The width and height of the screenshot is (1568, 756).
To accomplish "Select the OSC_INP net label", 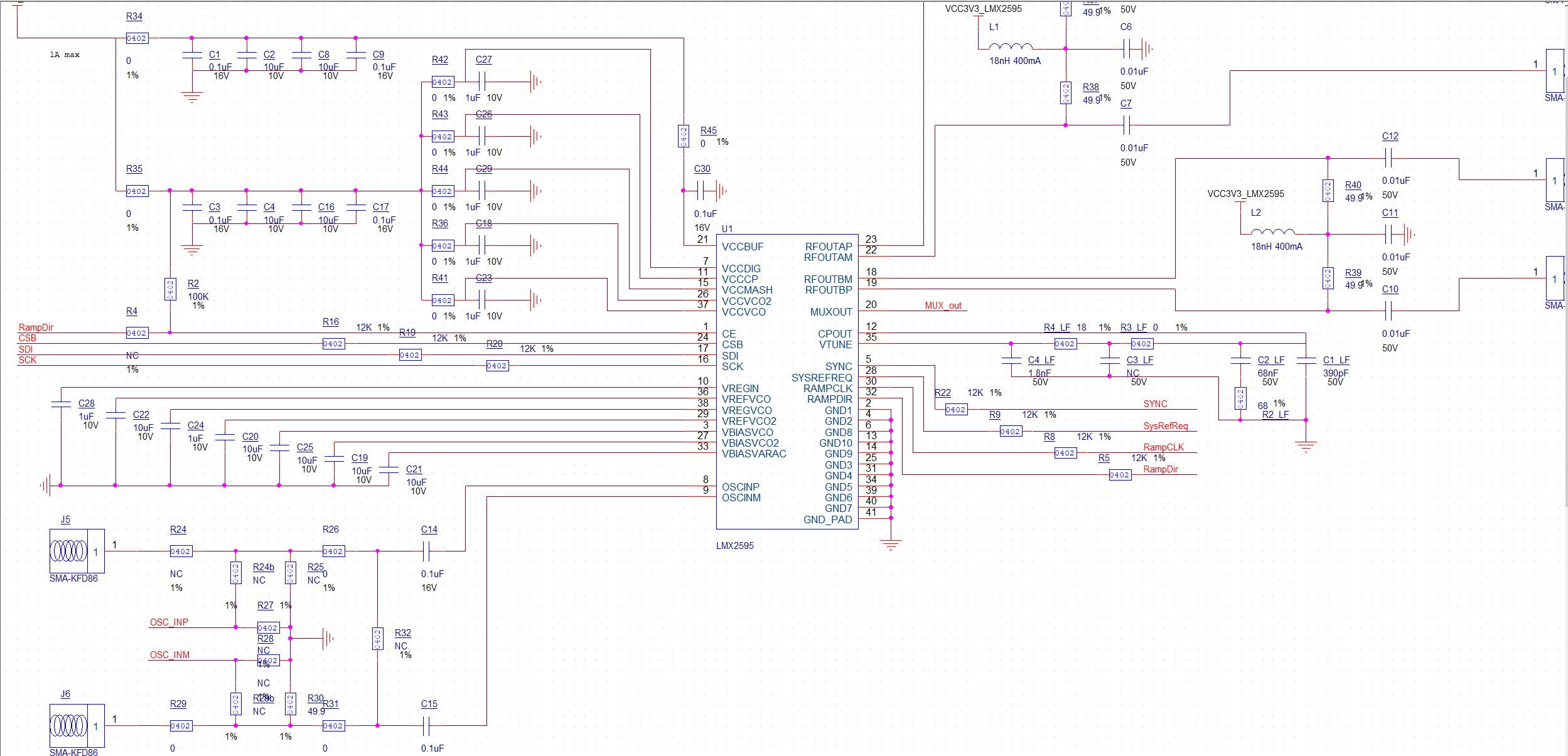I will pyautogui.click(x=169, y=622).
